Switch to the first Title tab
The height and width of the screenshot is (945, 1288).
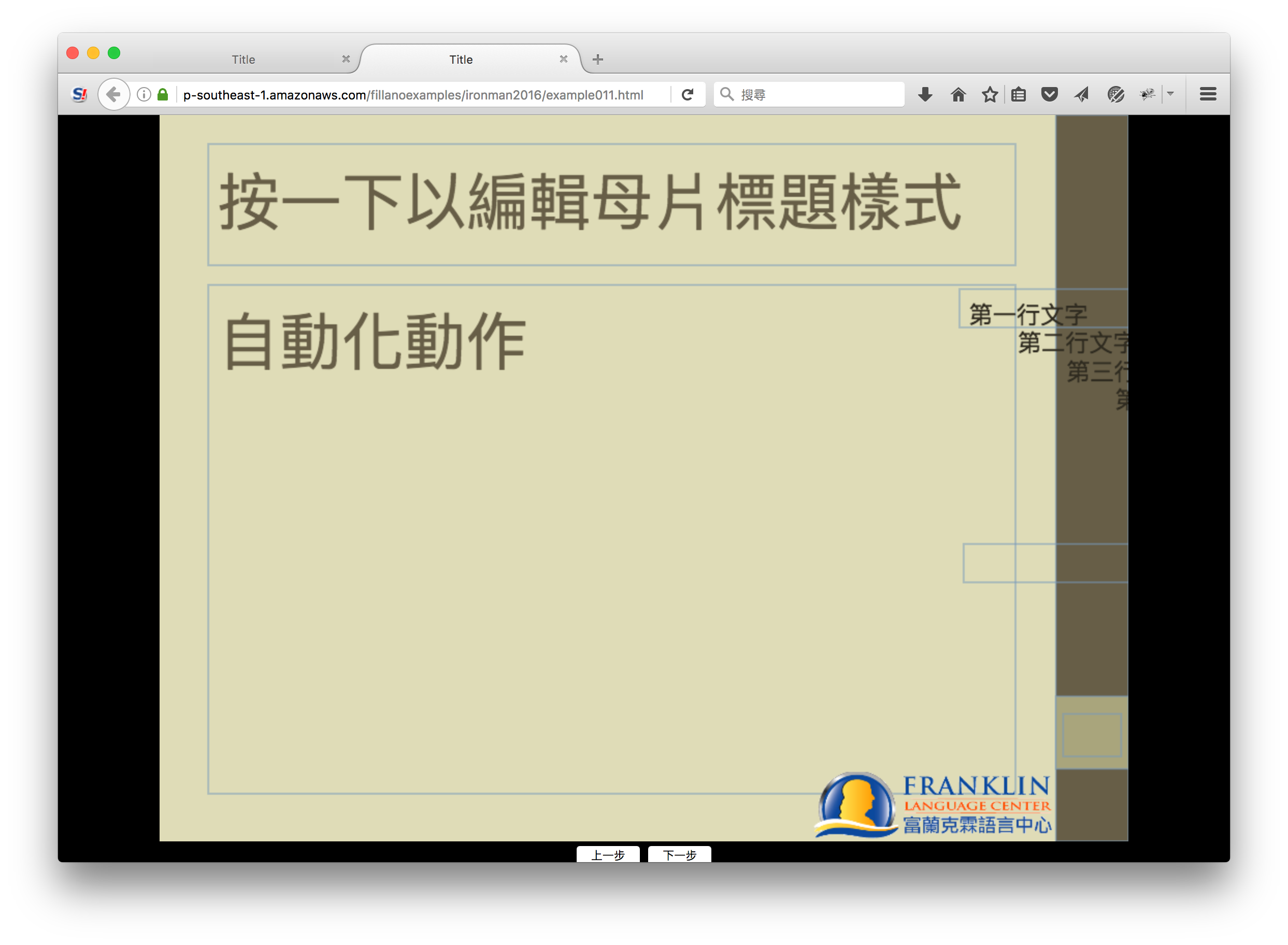tap(243, 60)
